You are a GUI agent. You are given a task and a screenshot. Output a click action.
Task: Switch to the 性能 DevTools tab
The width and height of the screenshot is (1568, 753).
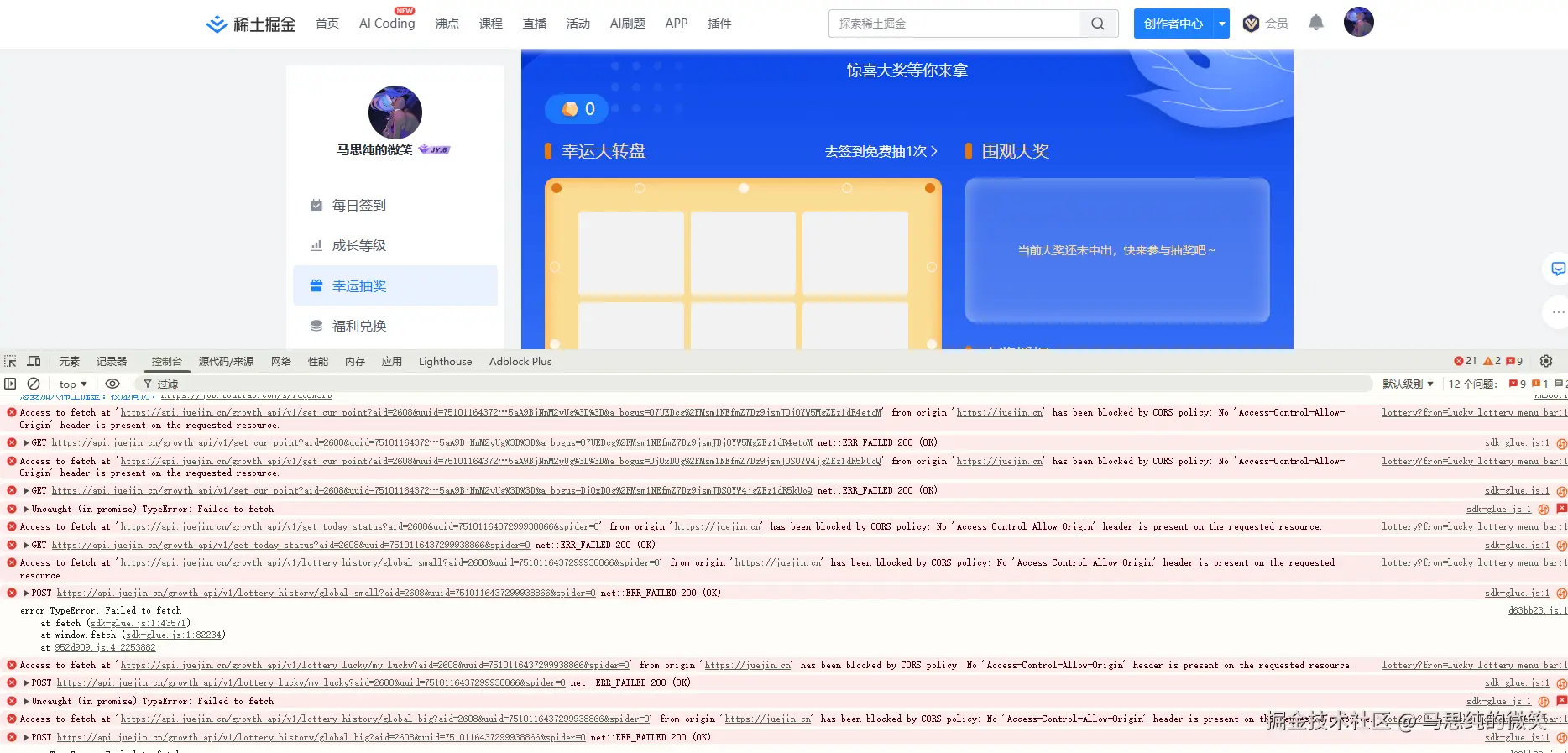coord(318,362)
